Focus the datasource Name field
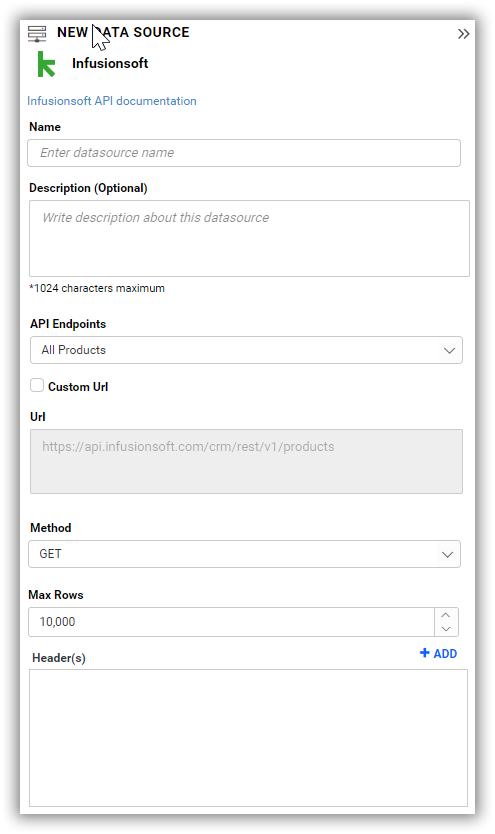 pos(244,153)
